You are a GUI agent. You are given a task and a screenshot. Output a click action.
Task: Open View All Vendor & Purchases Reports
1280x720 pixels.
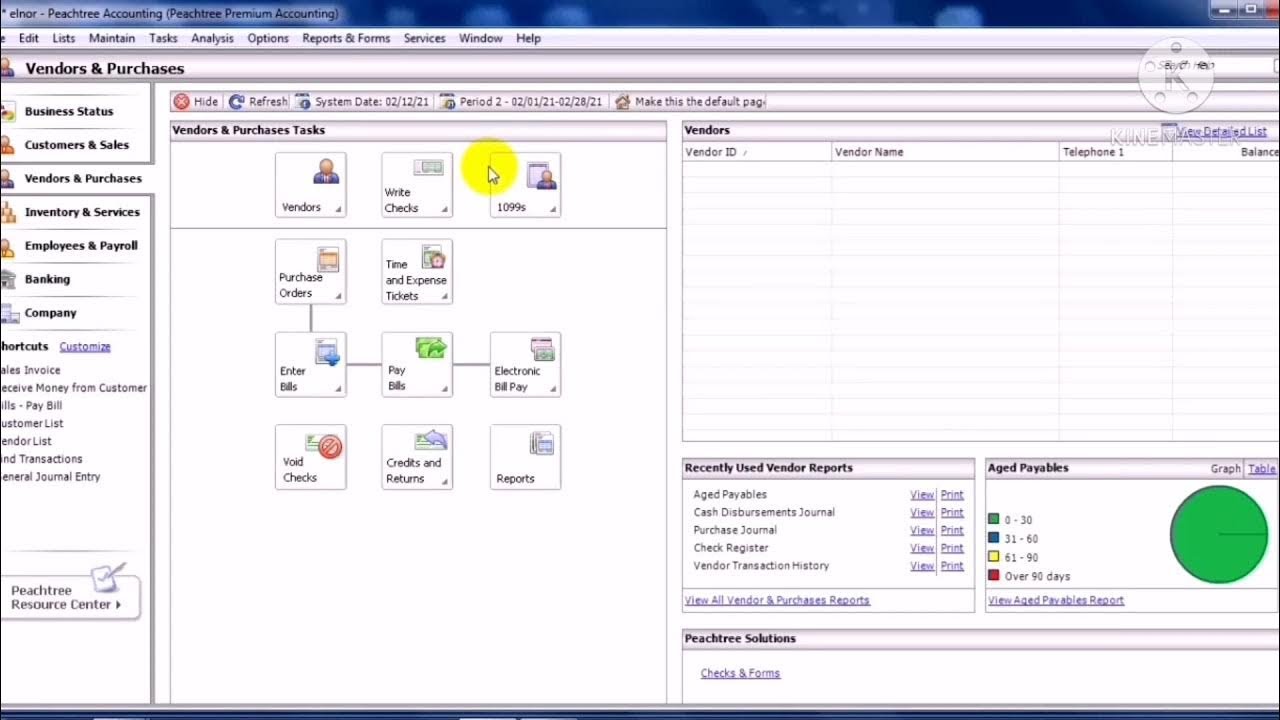coord(777,600)
